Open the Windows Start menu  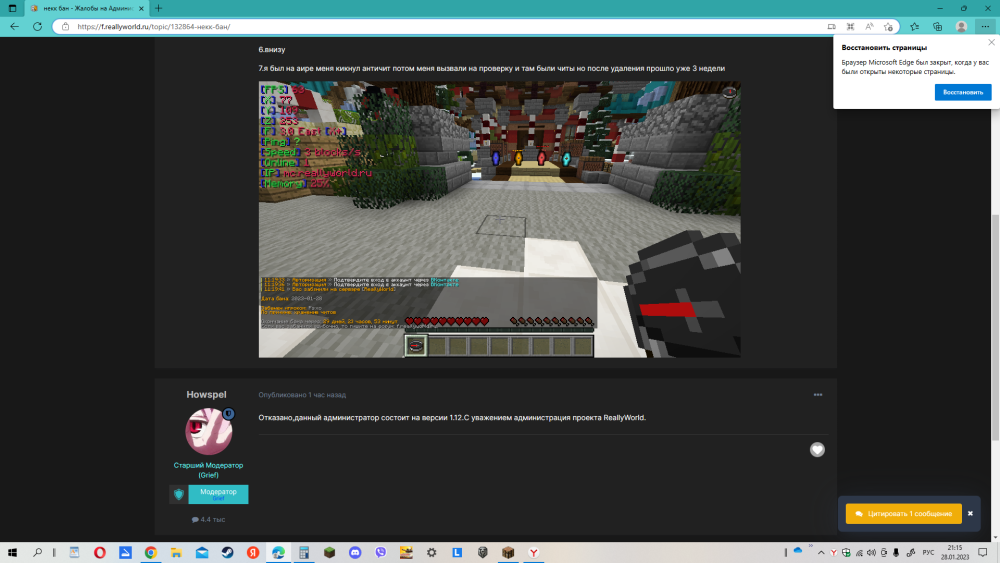coord(12,553)
